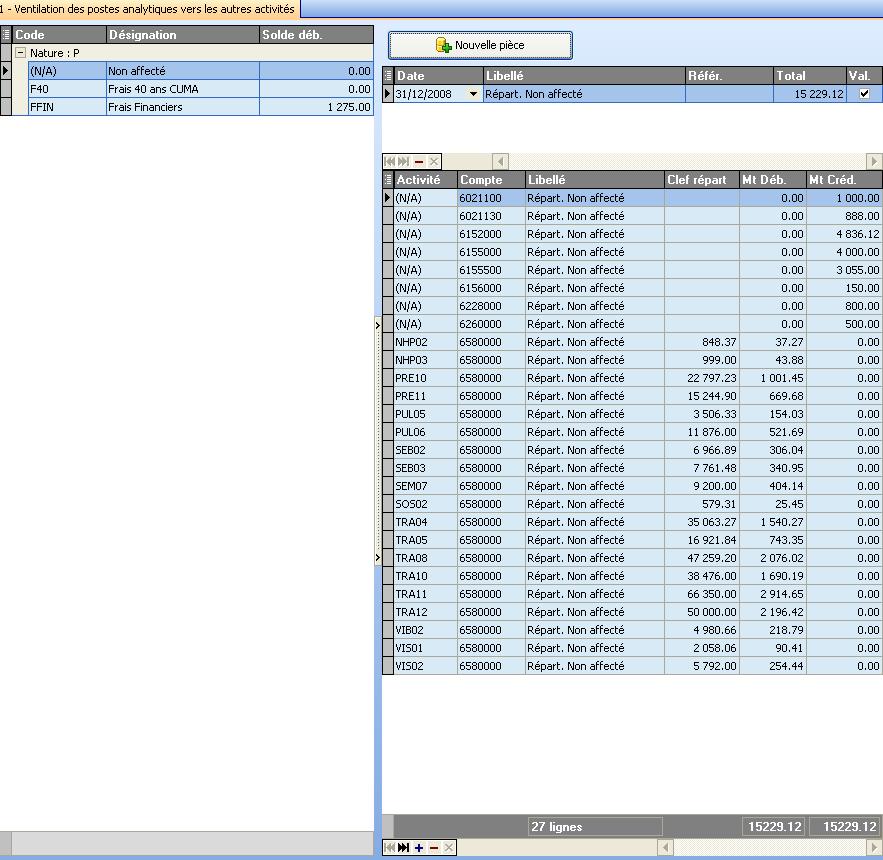Delete line using bottom minus icon

click(434, 848)
